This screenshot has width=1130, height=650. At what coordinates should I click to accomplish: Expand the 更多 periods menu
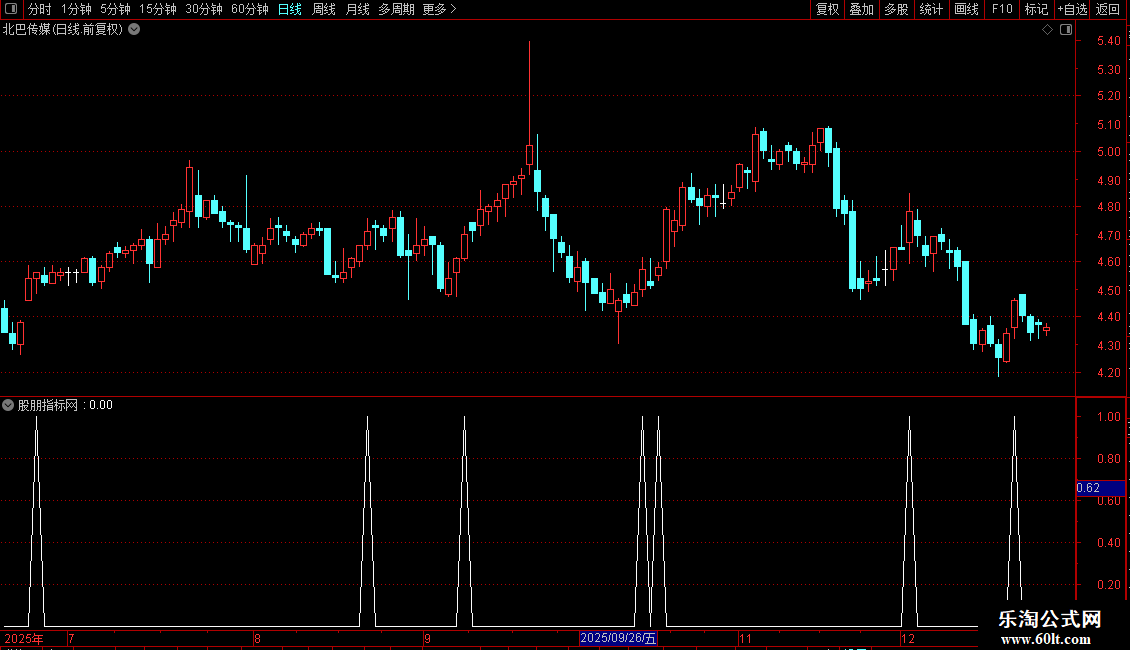439,9
